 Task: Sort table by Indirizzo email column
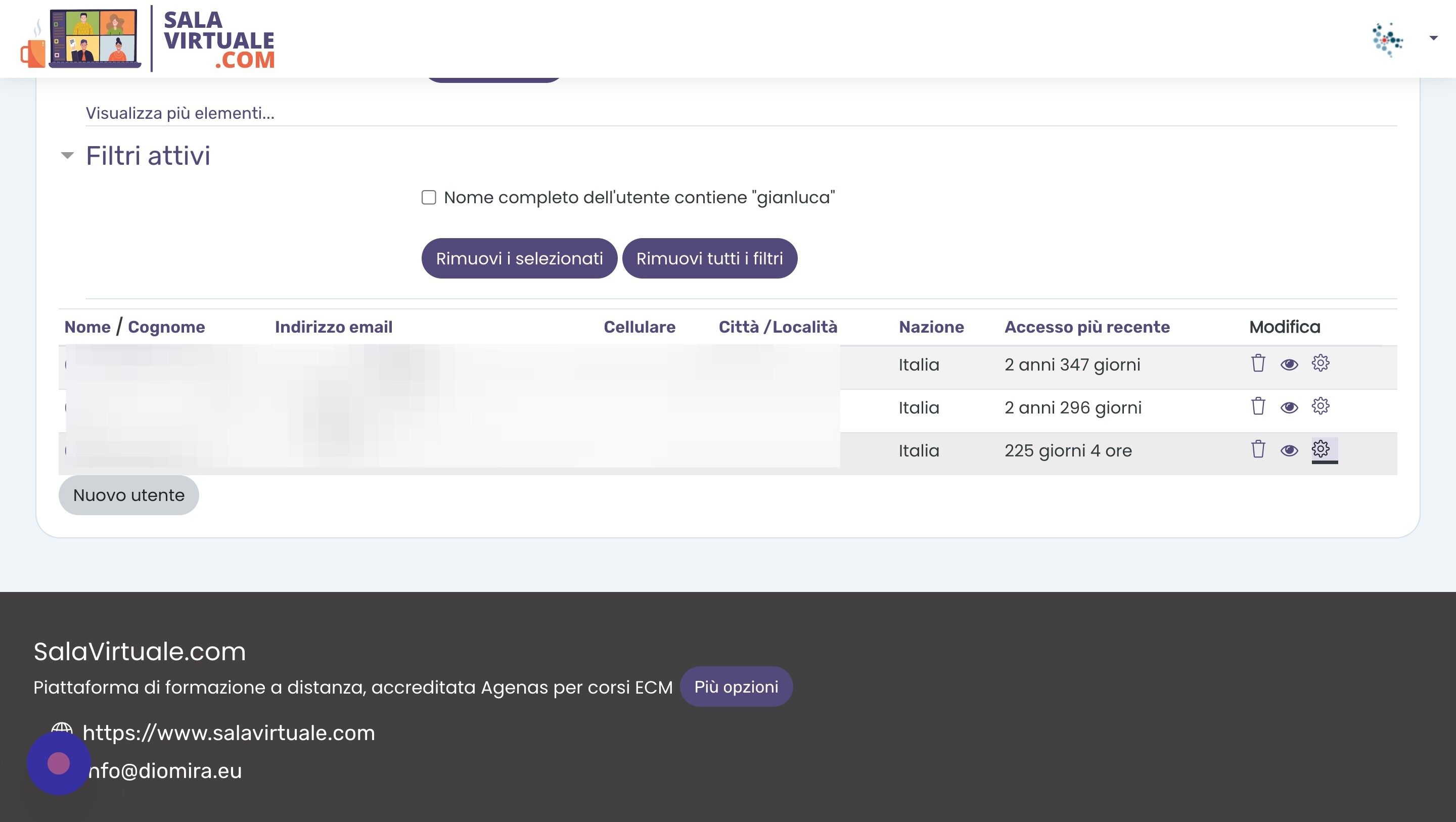tap(333, 327)
